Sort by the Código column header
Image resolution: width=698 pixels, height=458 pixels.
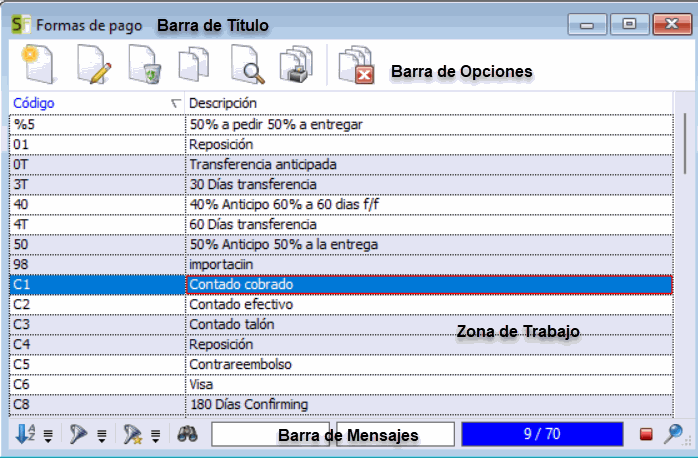pos(97,103)
